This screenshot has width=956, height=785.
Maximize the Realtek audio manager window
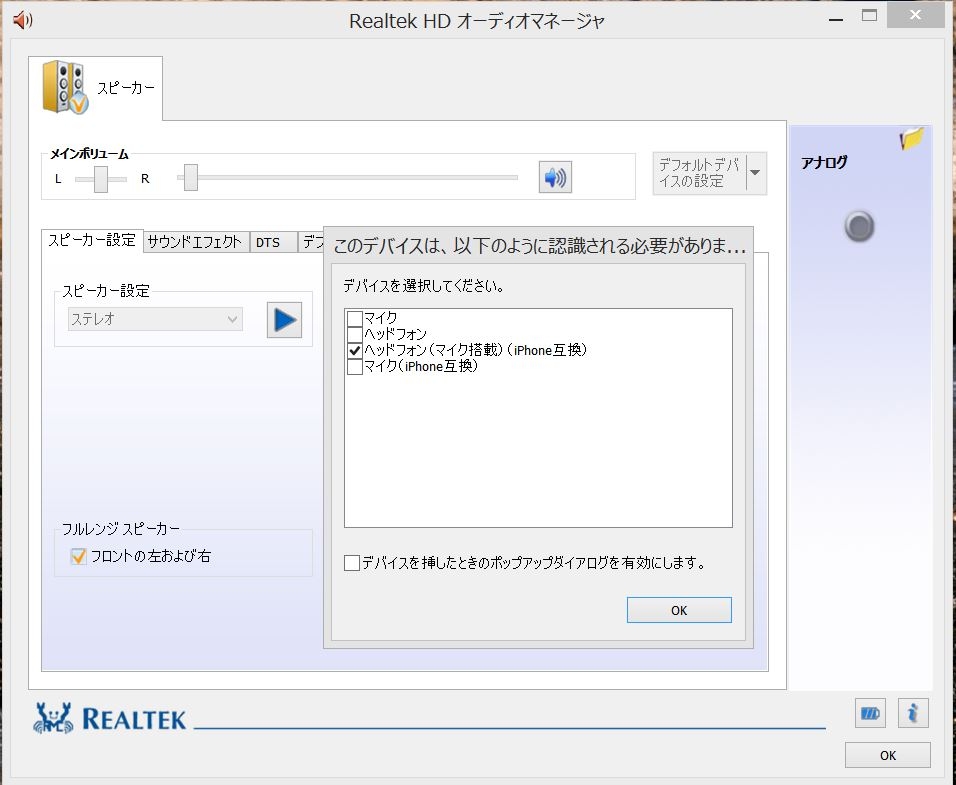point(869,16)
